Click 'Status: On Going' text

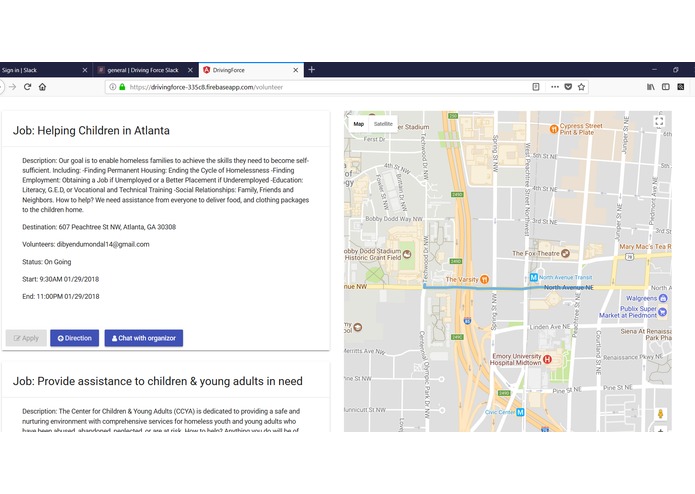coord(47,262)
